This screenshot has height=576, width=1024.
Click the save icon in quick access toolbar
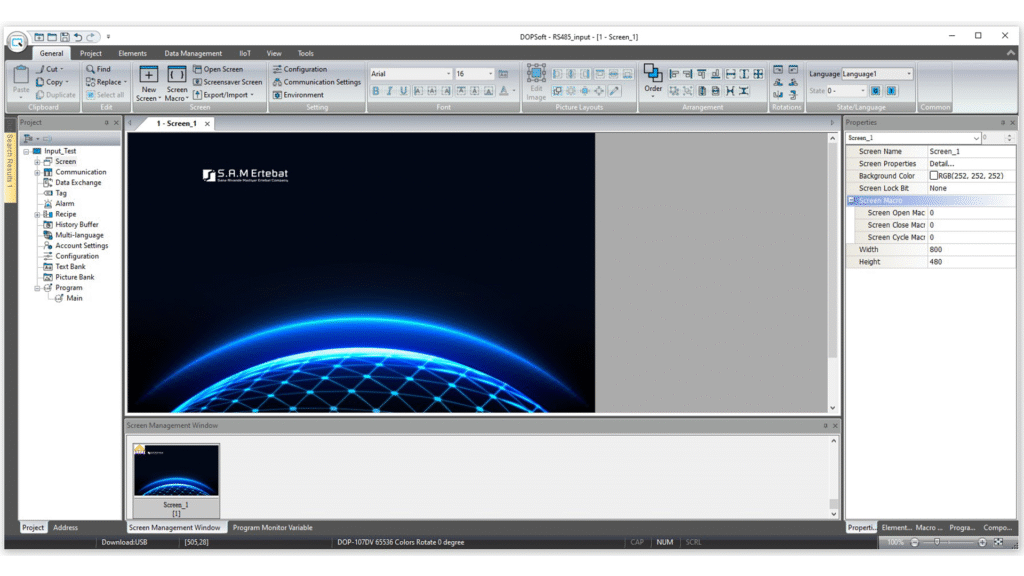tap(64, 37)
